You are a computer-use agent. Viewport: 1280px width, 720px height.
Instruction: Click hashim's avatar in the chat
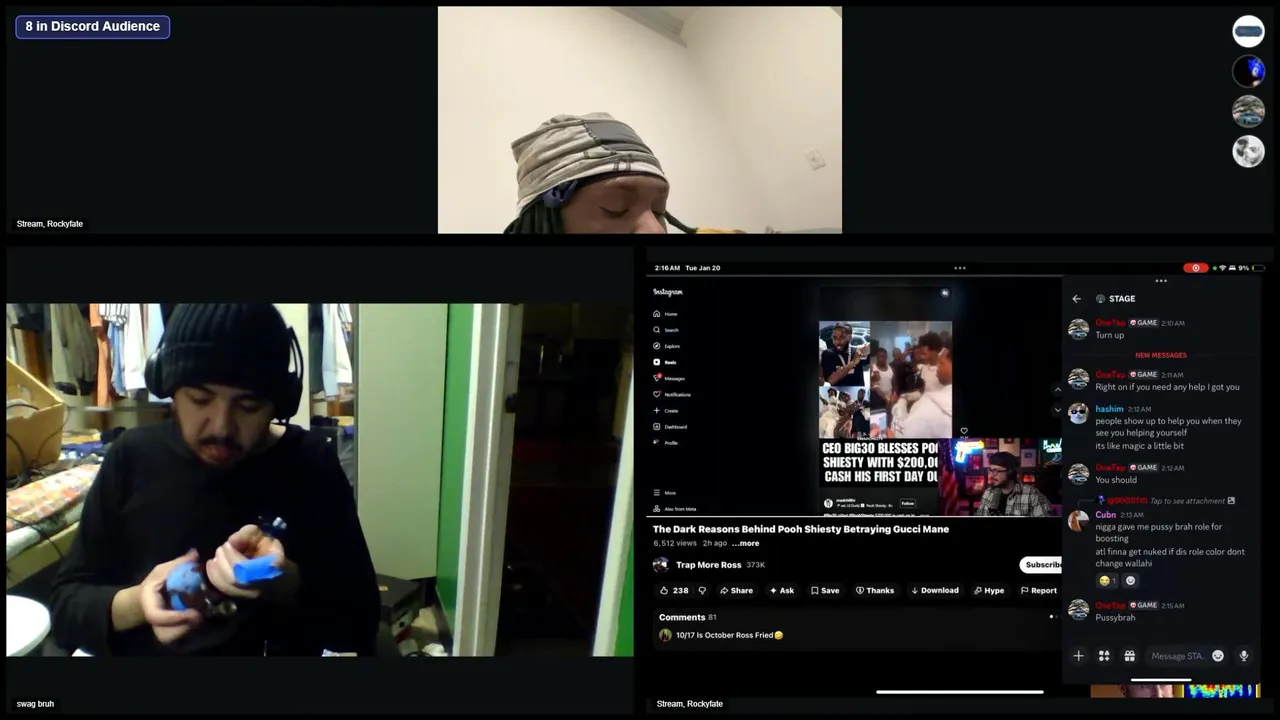pyautogui.click(x=1078, y=414)
